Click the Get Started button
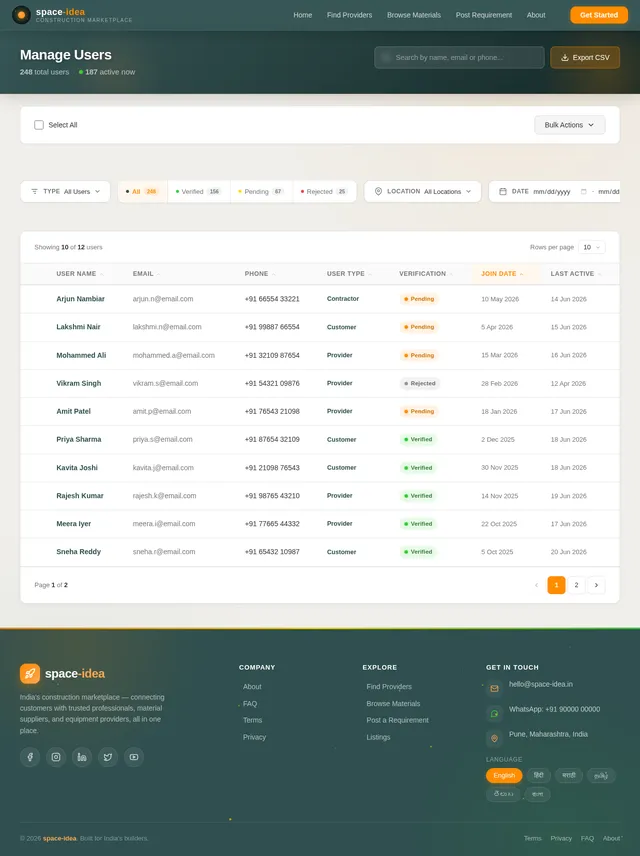This screenshot has height=856, width=640. click(x=599, y=15)
